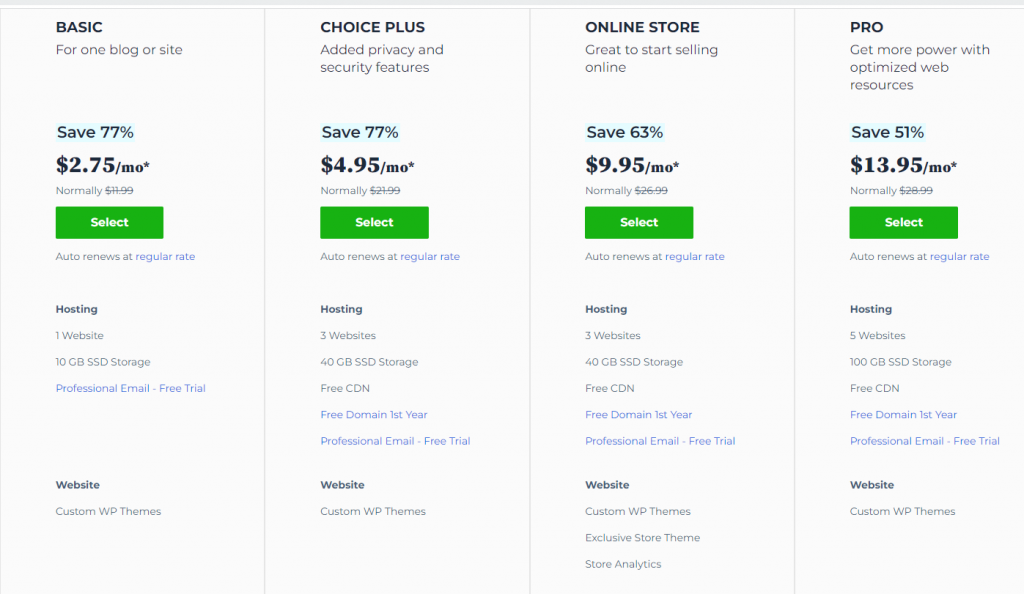View regular rate link under CHOICE PLUS
The image size is (1024, 594).
pos(430,257)
